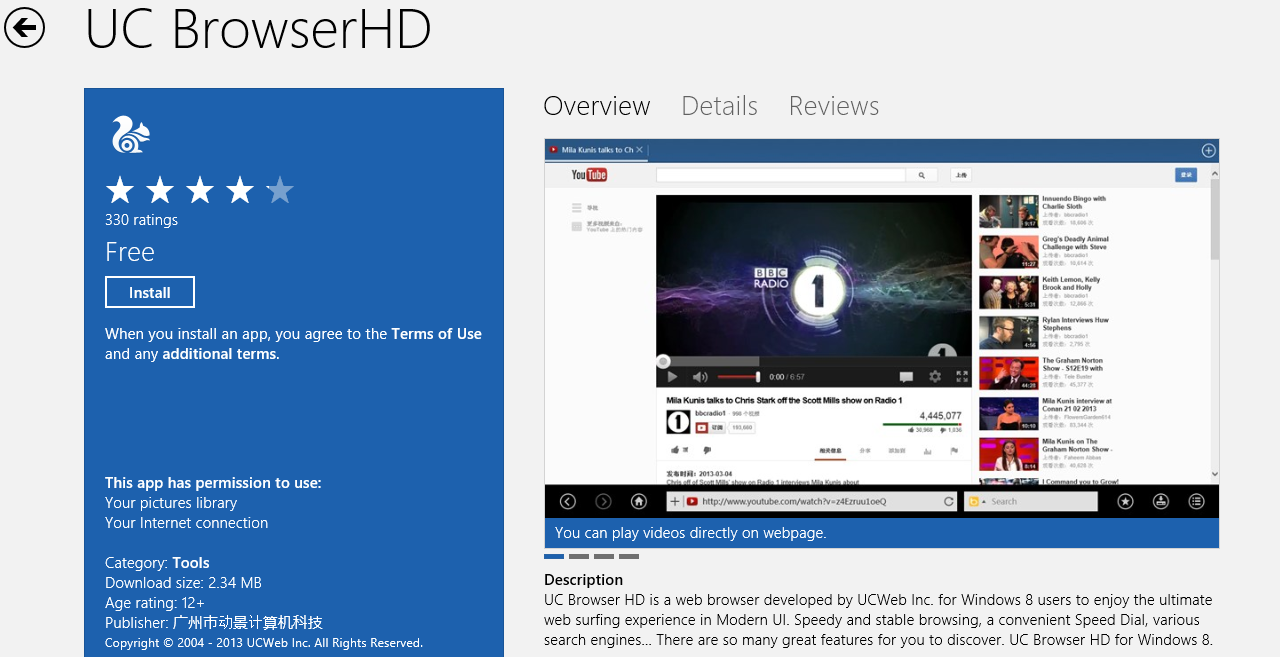
Task: Click 'Your pictures library' permission text
Action: 171,503
